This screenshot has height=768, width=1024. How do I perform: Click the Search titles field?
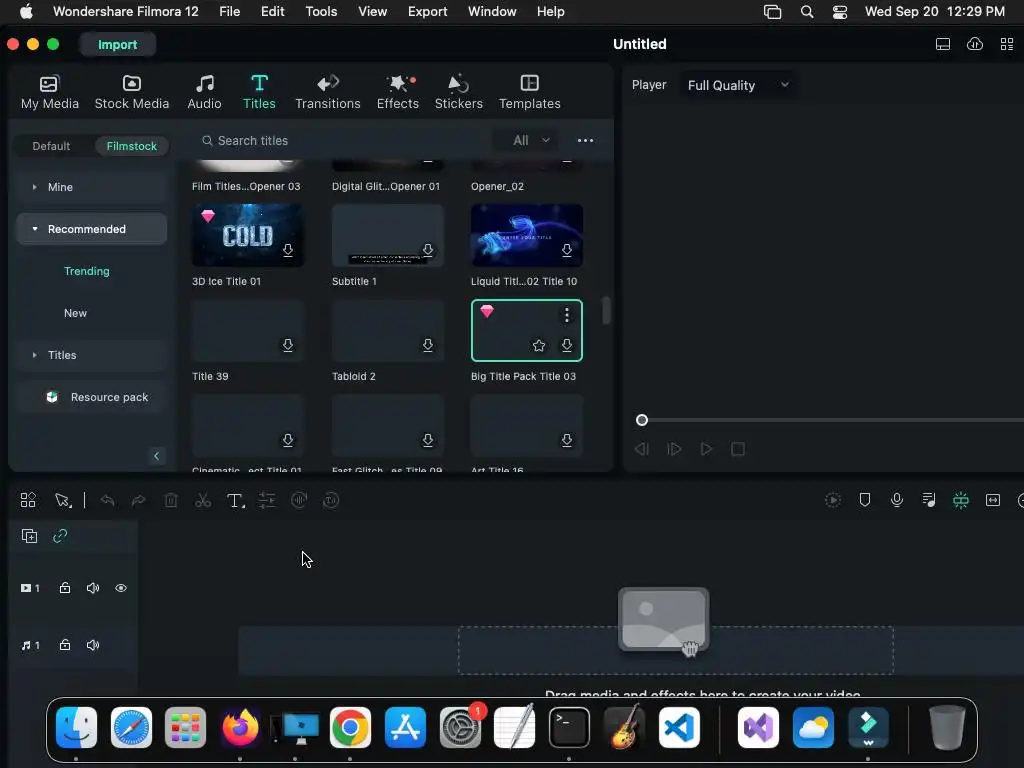[340, 140]
